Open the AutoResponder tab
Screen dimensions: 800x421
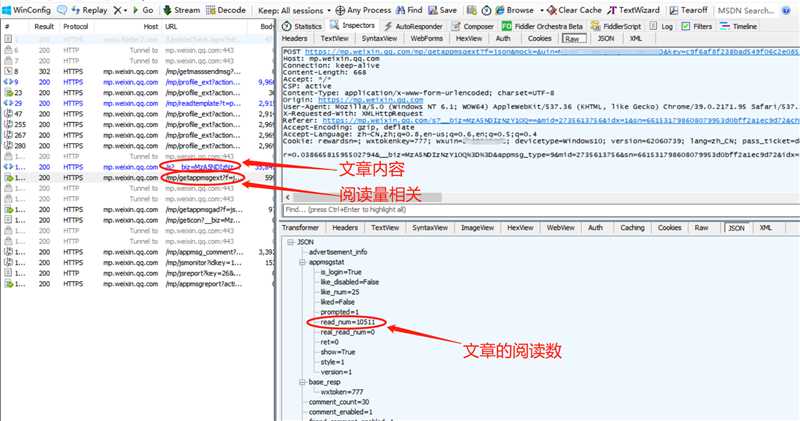click(x=414, y=26)
